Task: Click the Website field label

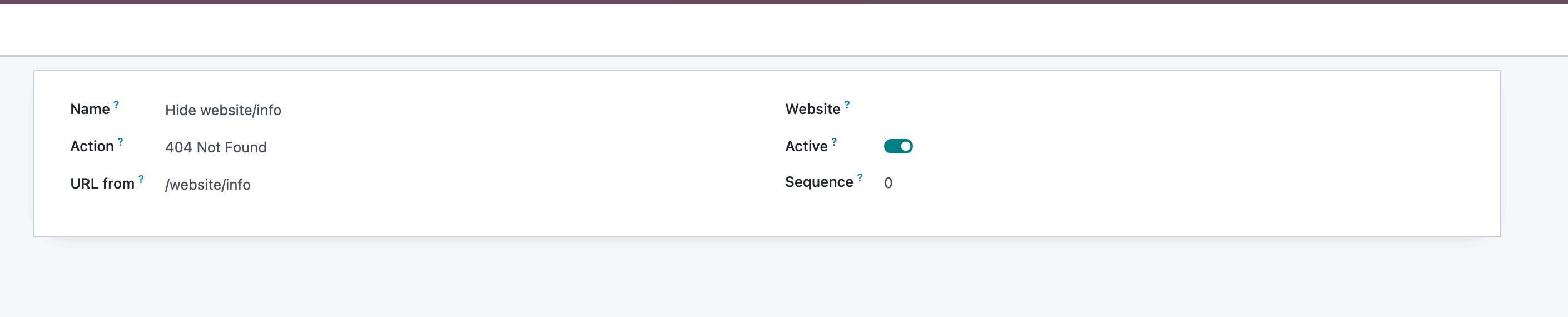Action: tap(812, 110)
